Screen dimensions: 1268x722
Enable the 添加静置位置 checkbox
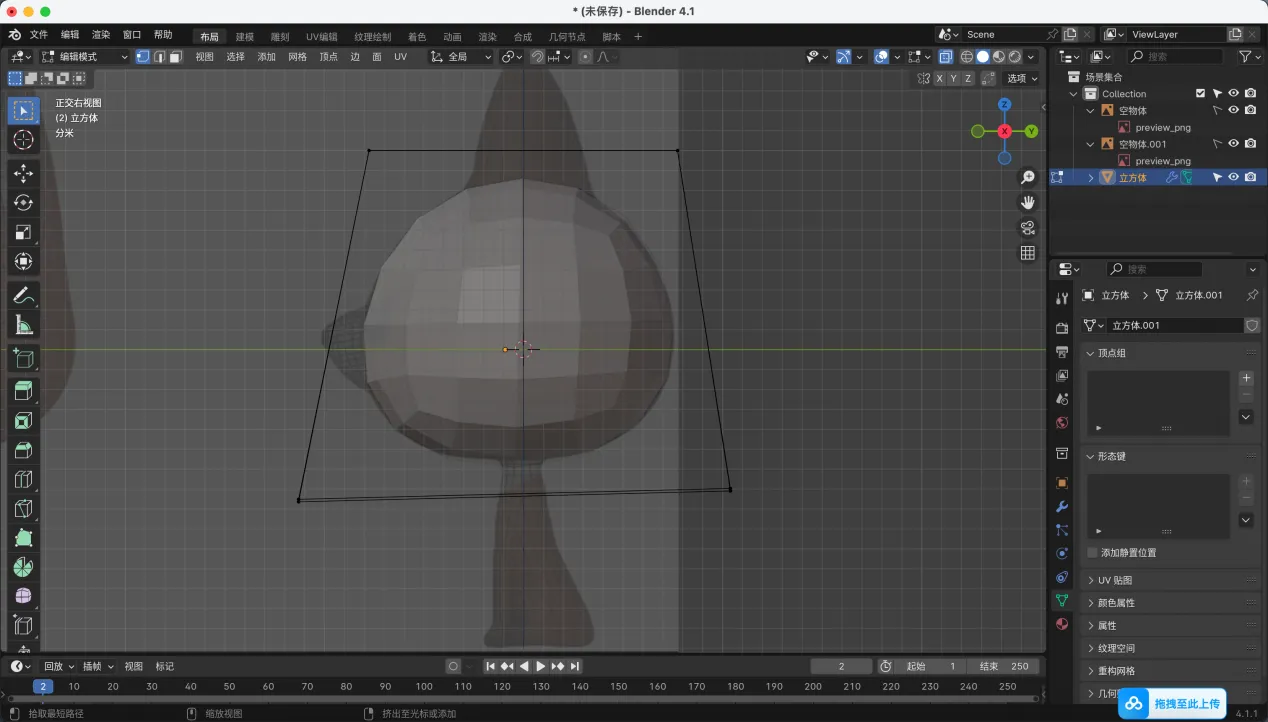[1092, 552]
